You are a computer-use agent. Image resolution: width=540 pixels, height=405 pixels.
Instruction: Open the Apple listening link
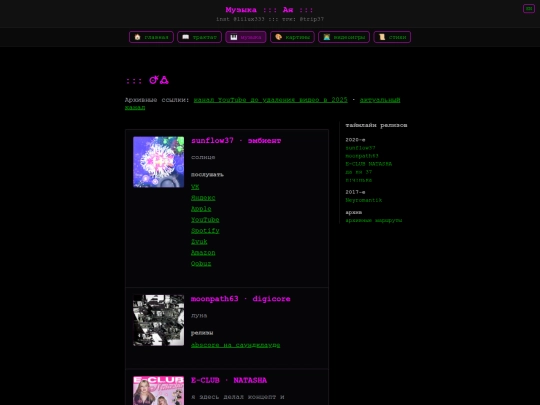click(201, 209)
